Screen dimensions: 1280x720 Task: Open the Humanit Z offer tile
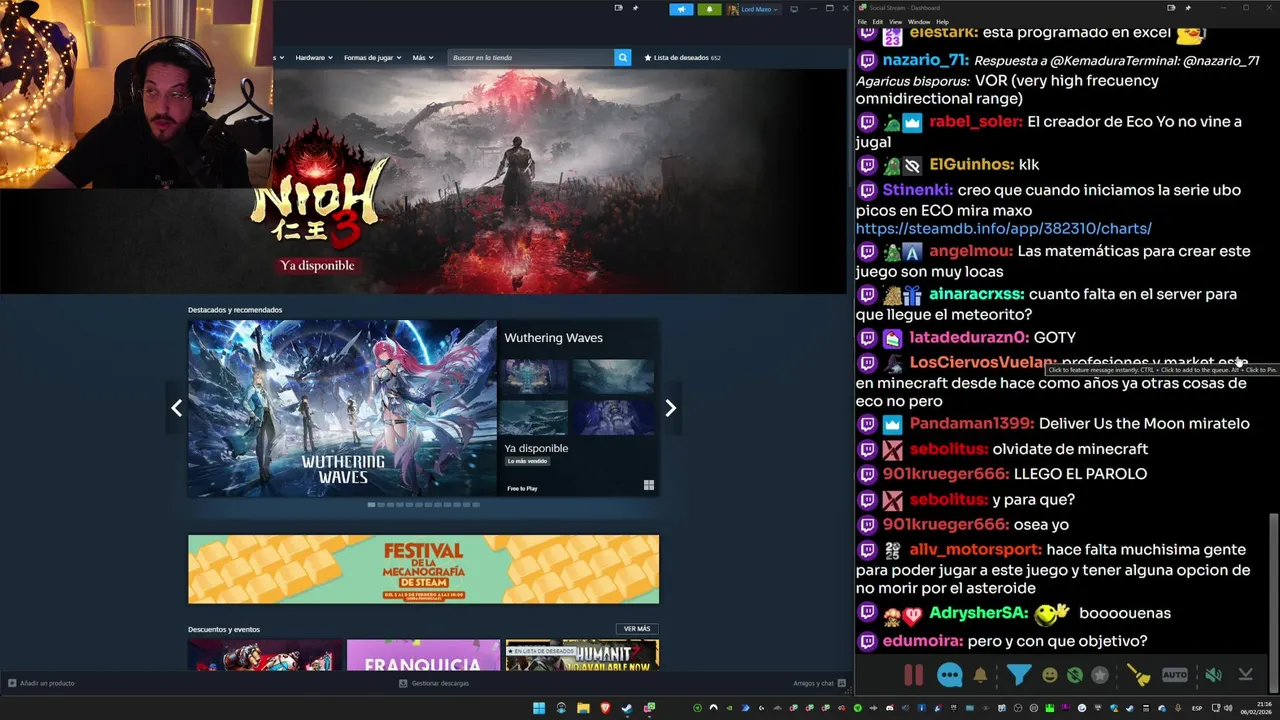[x=582, y=656]
